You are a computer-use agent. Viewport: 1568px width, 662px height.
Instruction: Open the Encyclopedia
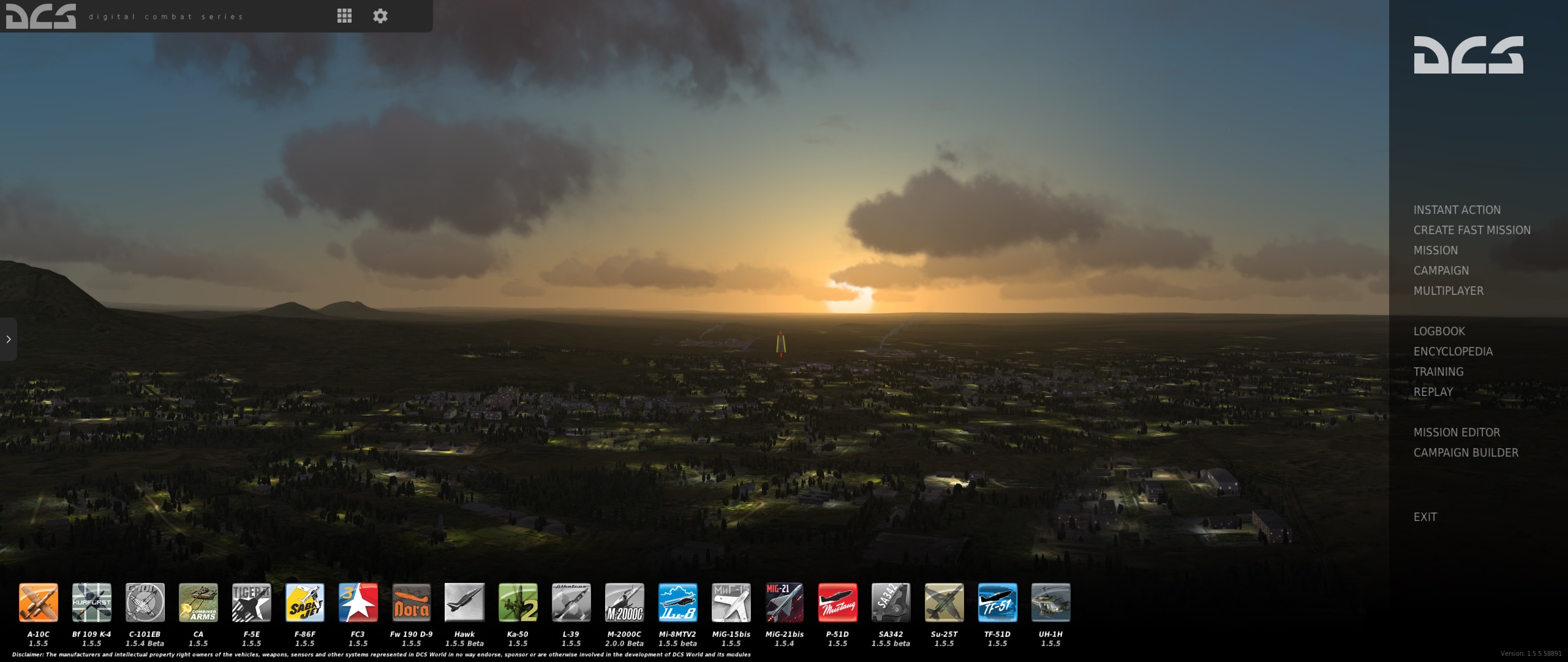point(1453,351)
